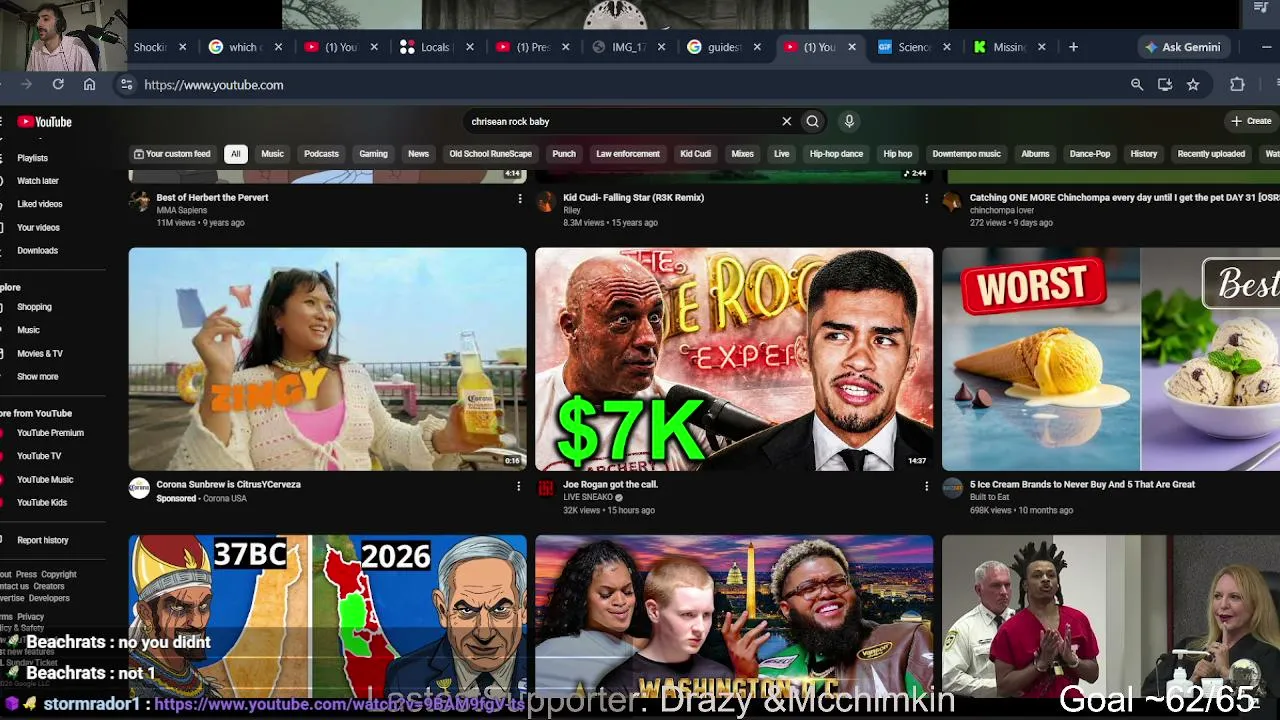Select the Old School RuneScape chip

pos(490,154)
